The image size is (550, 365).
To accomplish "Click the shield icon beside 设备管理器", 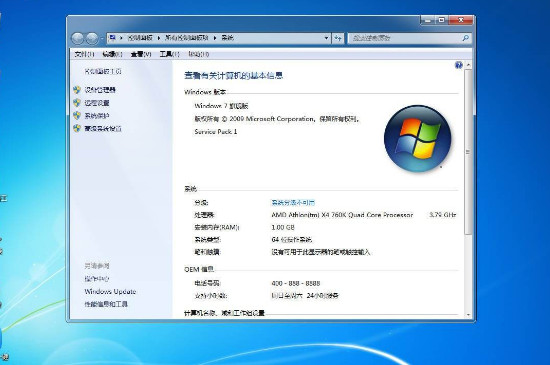I will point(77,90).
